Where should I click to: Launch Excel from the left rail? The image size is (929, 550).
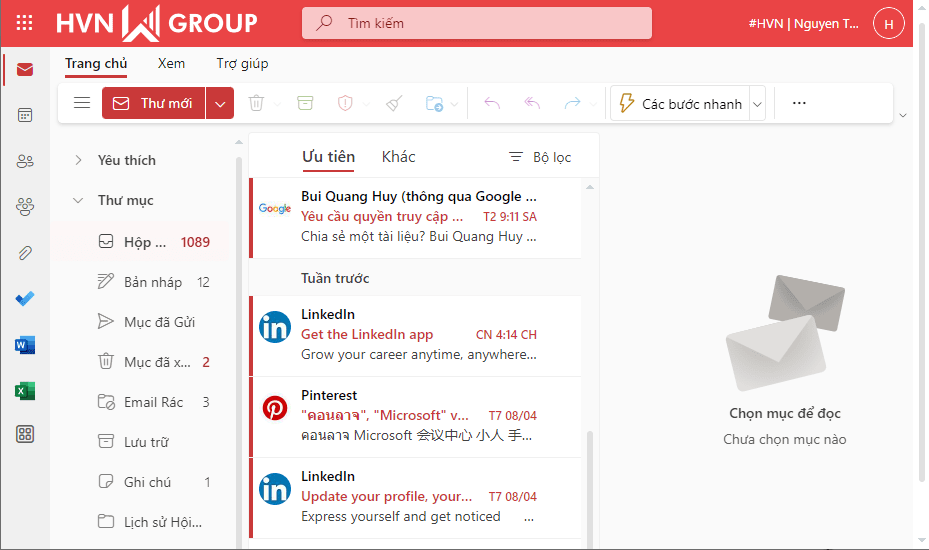(25, 391)
